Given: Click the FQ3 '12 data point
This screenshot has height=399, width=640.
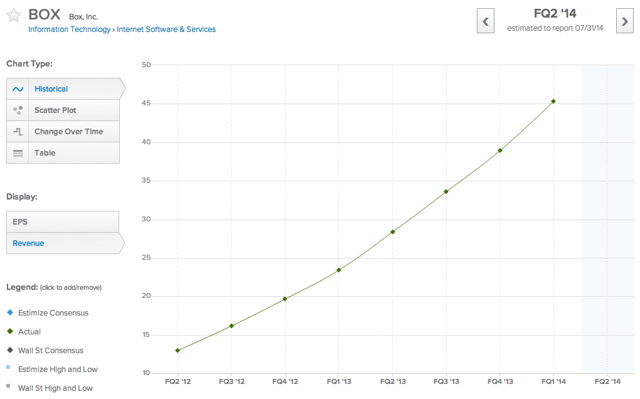Looking at the screenshot, I should [231, 326].
